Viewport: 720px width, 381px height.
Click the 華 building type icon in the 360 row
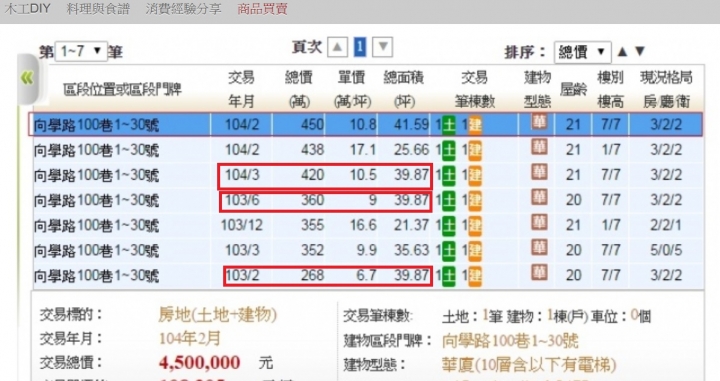(x=539, y=198)
